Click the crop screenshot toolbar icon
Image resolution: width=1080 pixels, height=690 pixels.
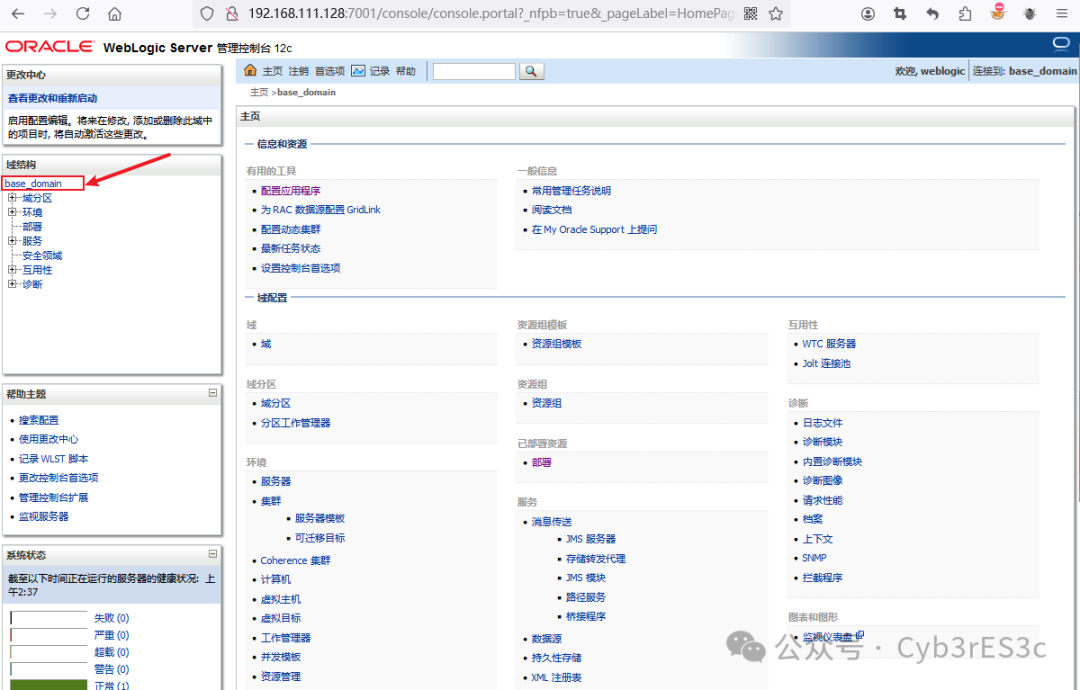900,14
